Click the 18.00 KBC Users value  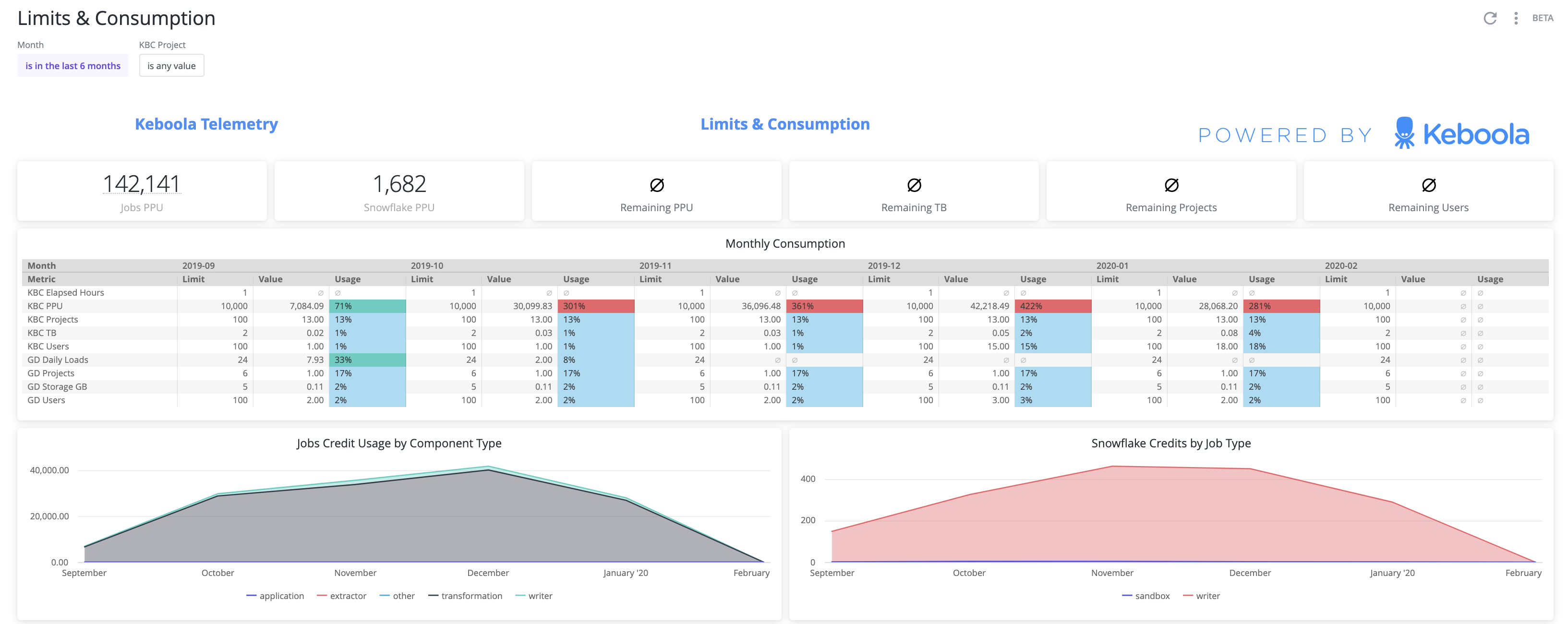[x=1227, y=347]
